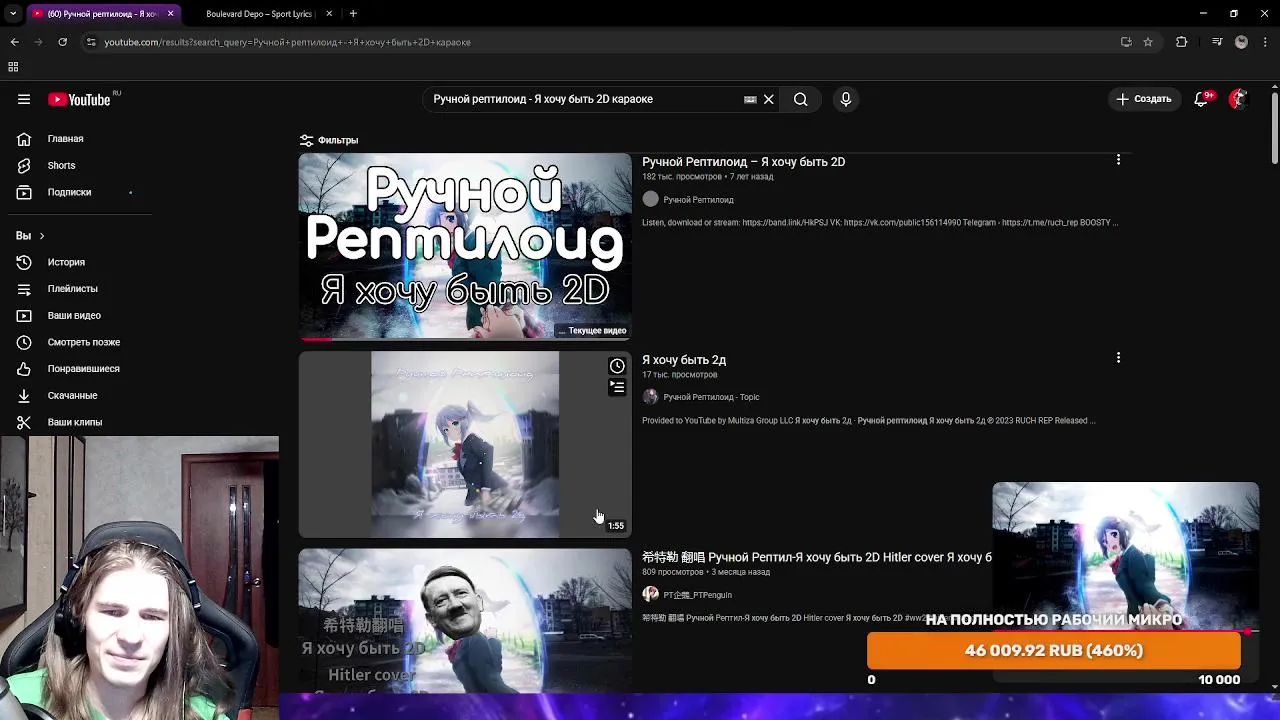Close the Boulevard Depo browser tab
The image size is (1280, 720).
[x=329, y=14]
